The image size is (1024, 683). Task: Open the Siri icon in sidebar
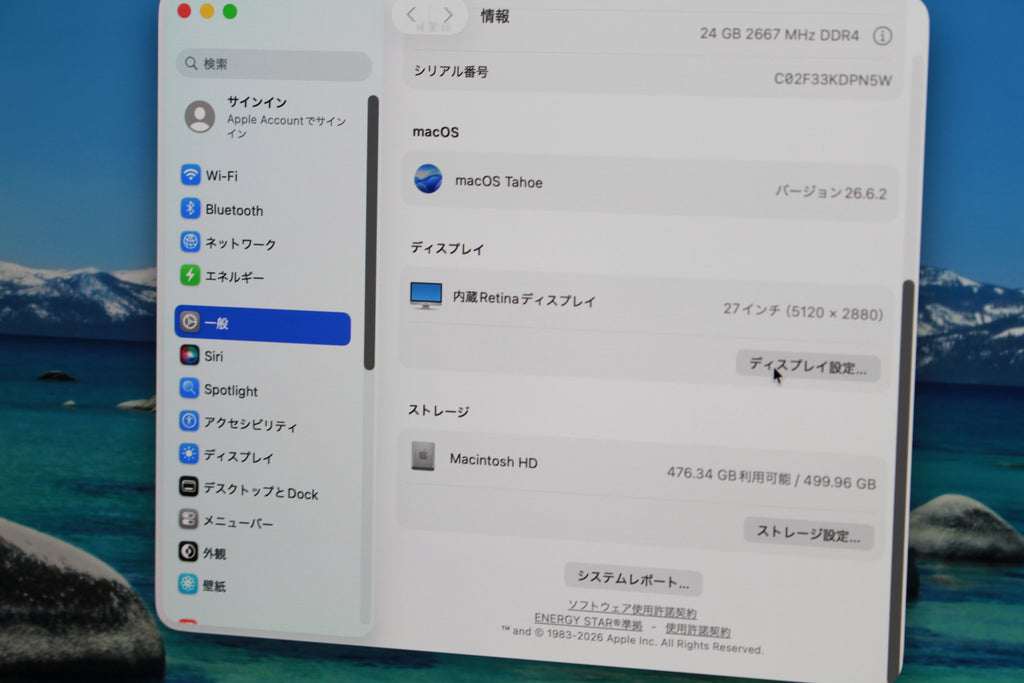189,355
